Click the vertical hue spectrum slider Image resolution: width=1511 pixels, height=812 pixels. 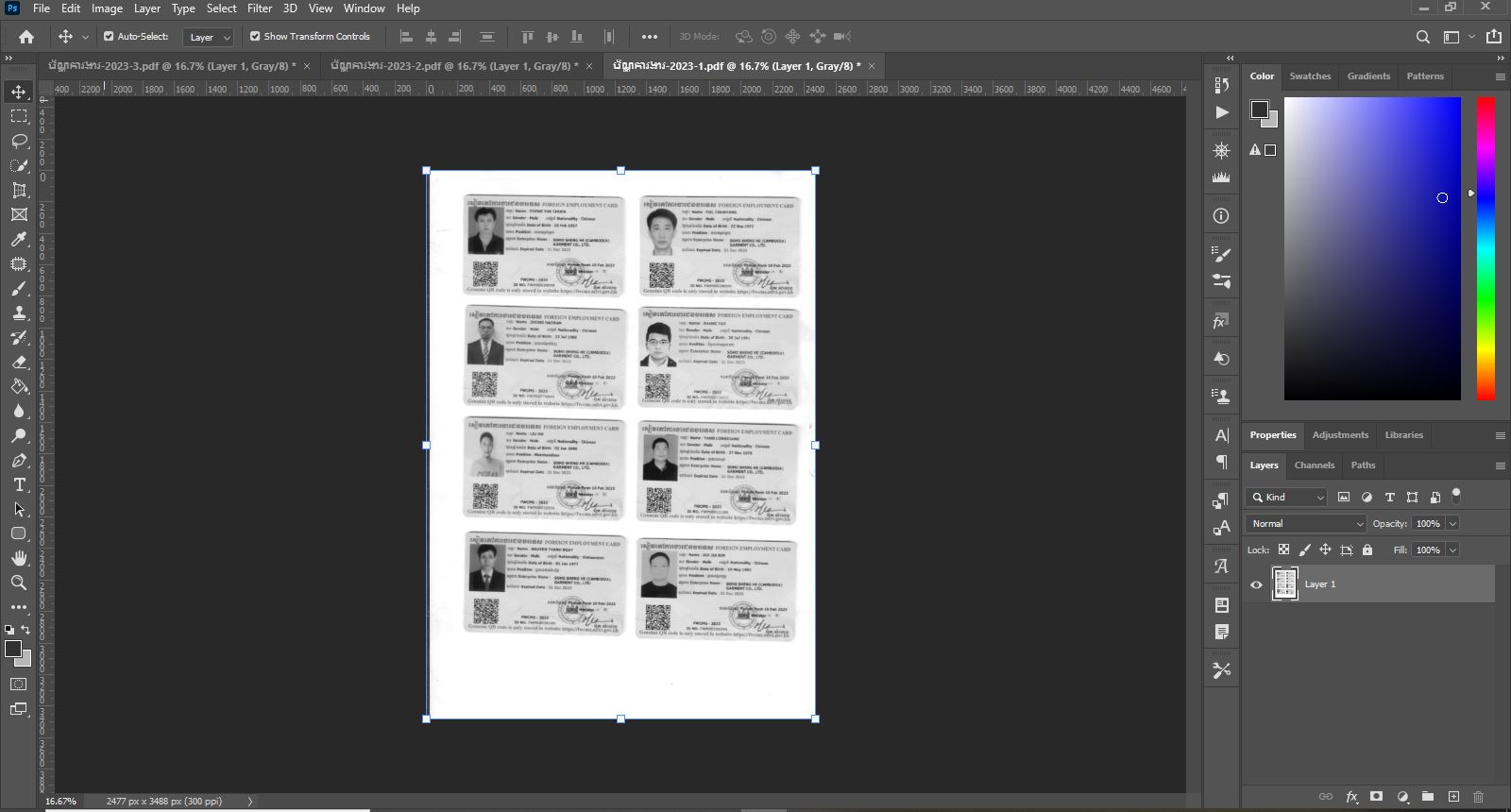tap(1486, 247)
